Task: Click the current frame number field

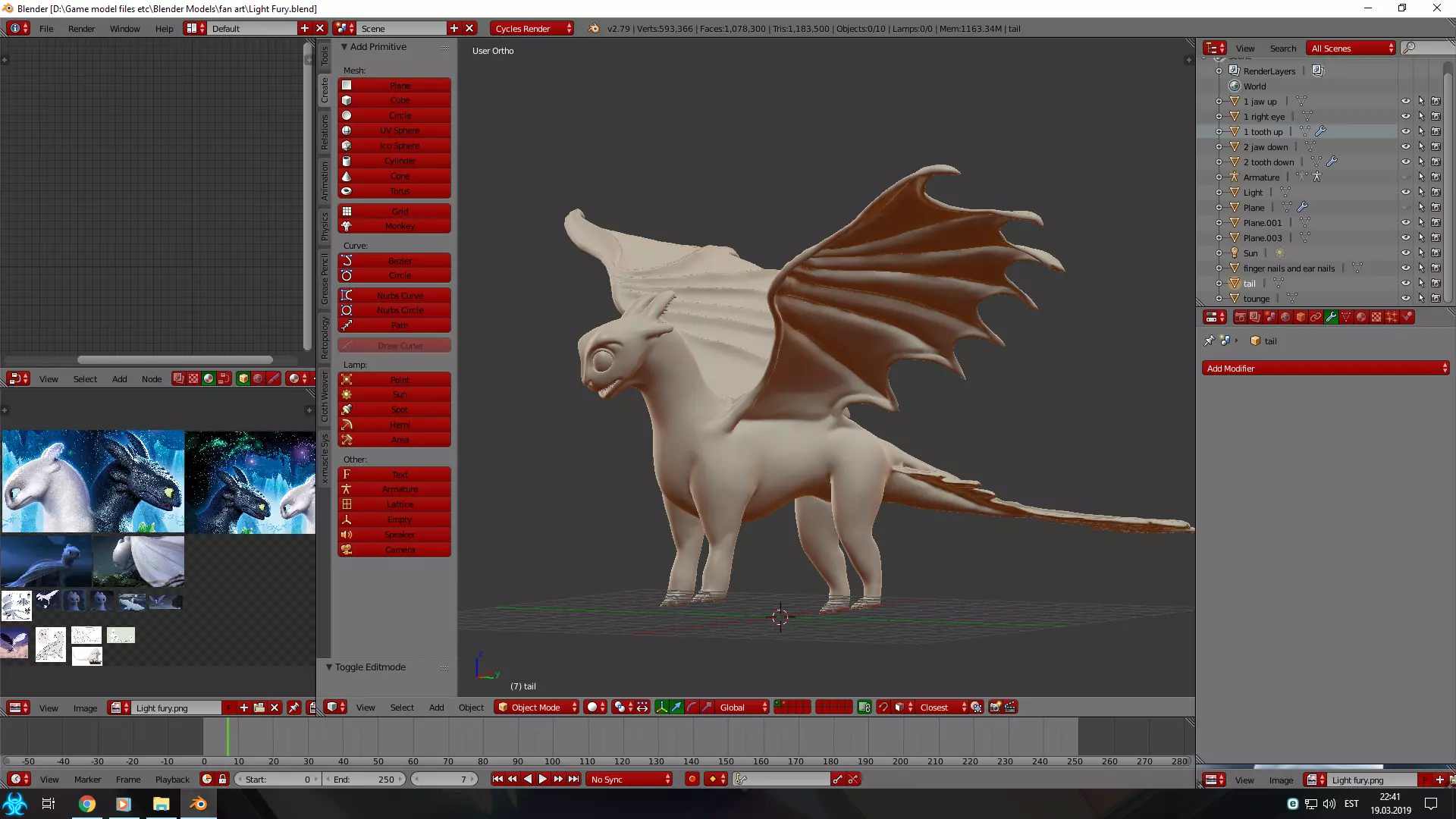Action: pos(444,779)
